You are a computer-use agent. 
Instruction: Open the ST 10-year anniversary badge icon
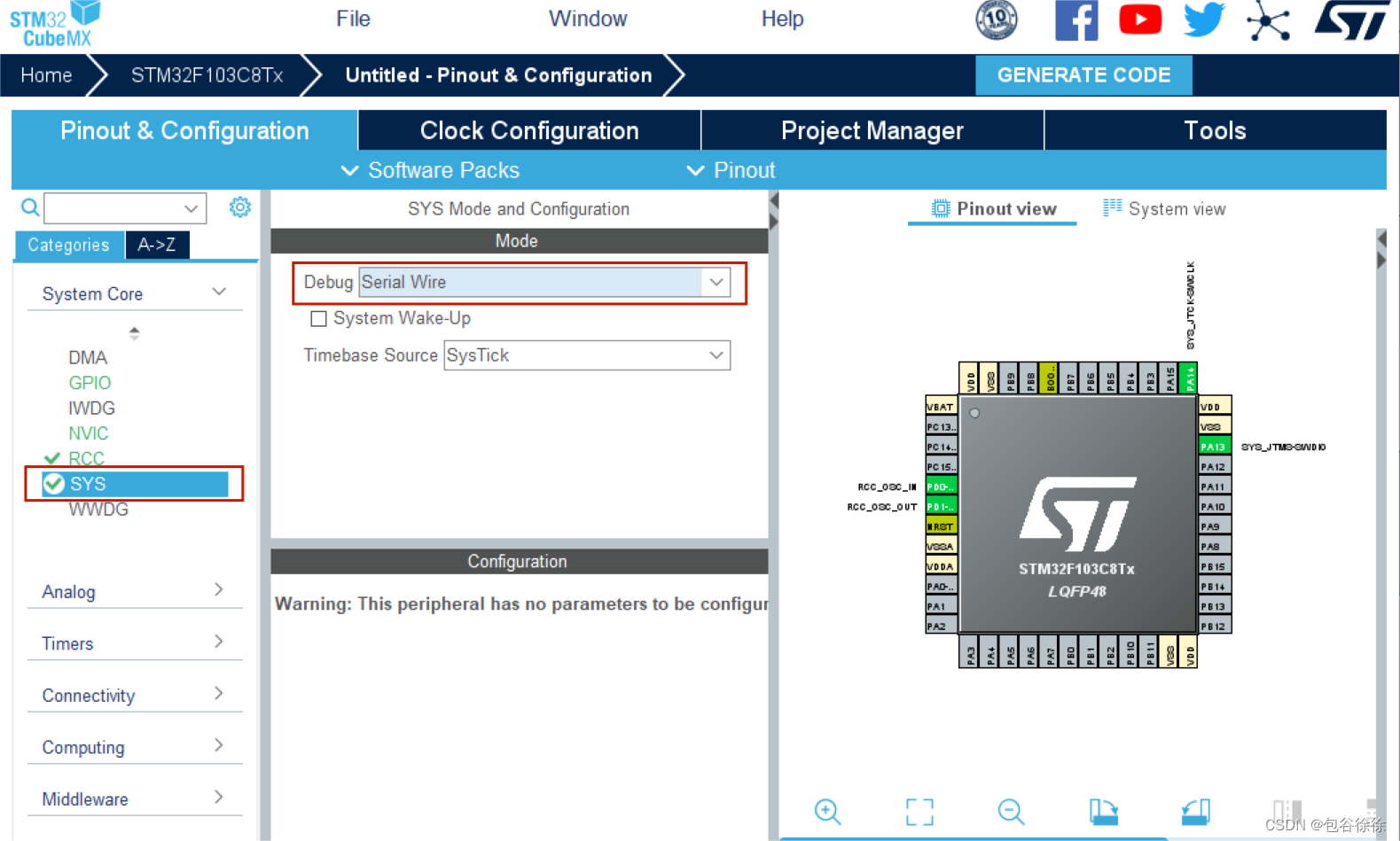tap(996, 19)
